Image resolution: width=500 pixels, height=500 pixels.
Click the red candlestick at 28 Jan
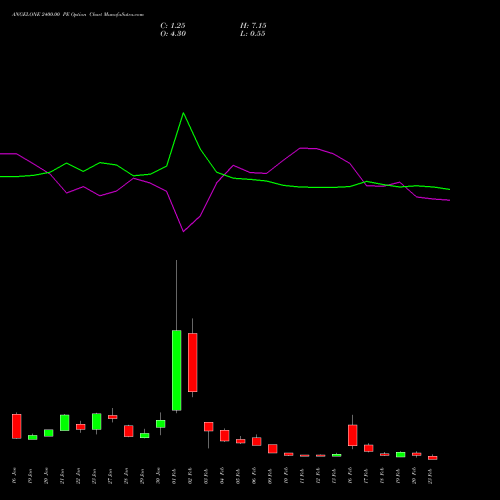click(129, 431)
